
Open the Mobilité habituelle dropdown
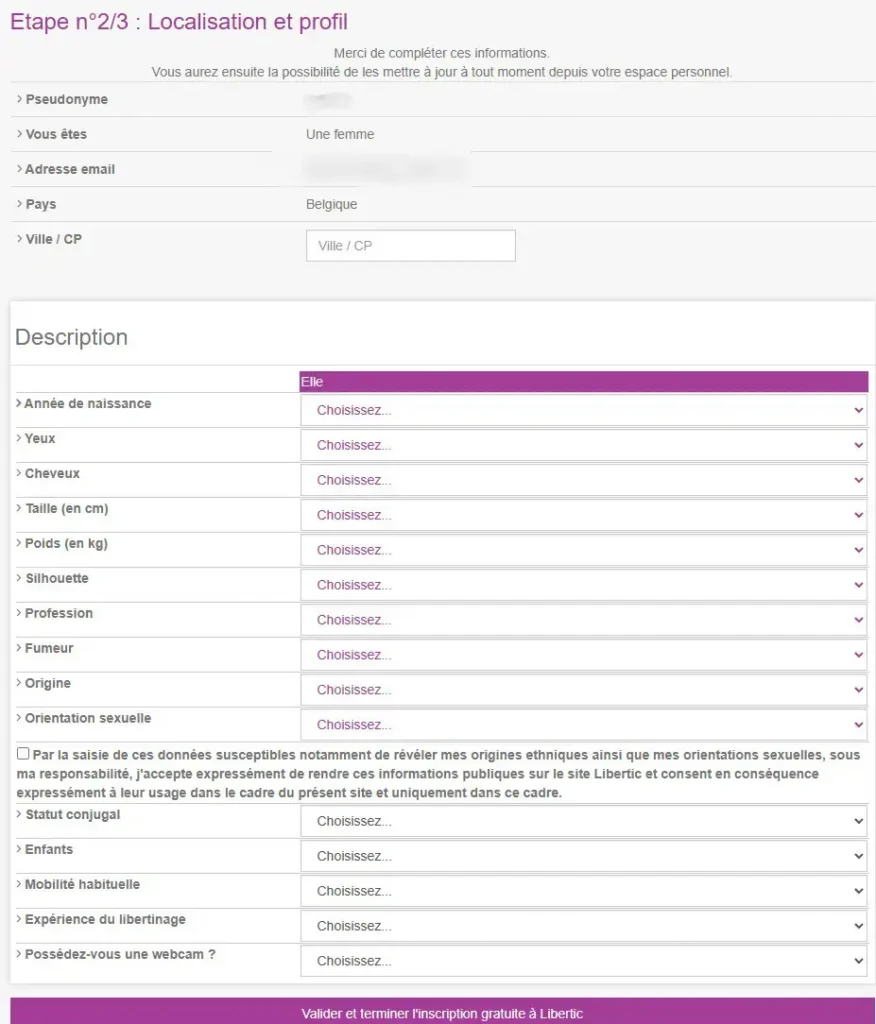click(583, 891)
